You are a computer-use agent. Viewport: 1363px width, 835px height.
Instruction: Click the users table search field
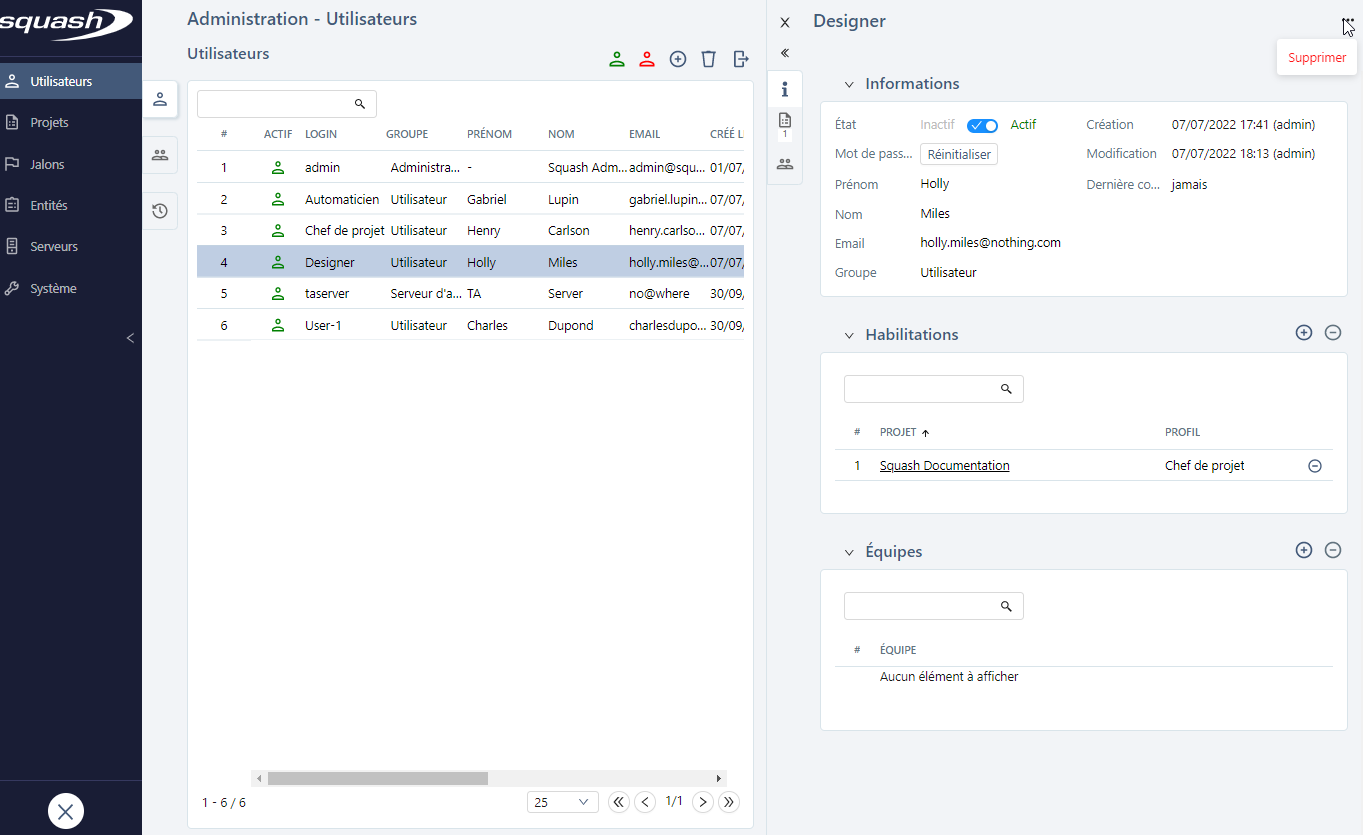click(x=287, y=104)
